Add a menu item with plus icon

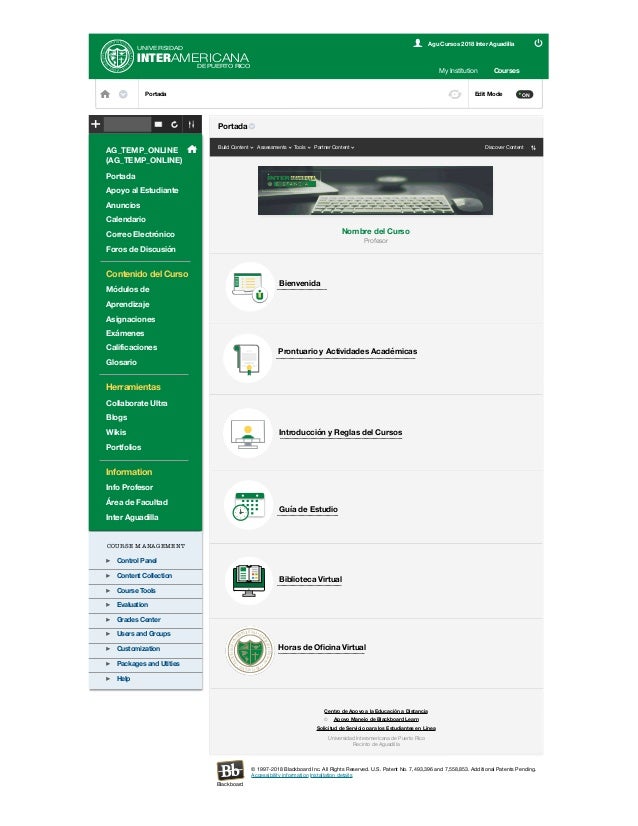pyautogui.click(x=95, y=124)
